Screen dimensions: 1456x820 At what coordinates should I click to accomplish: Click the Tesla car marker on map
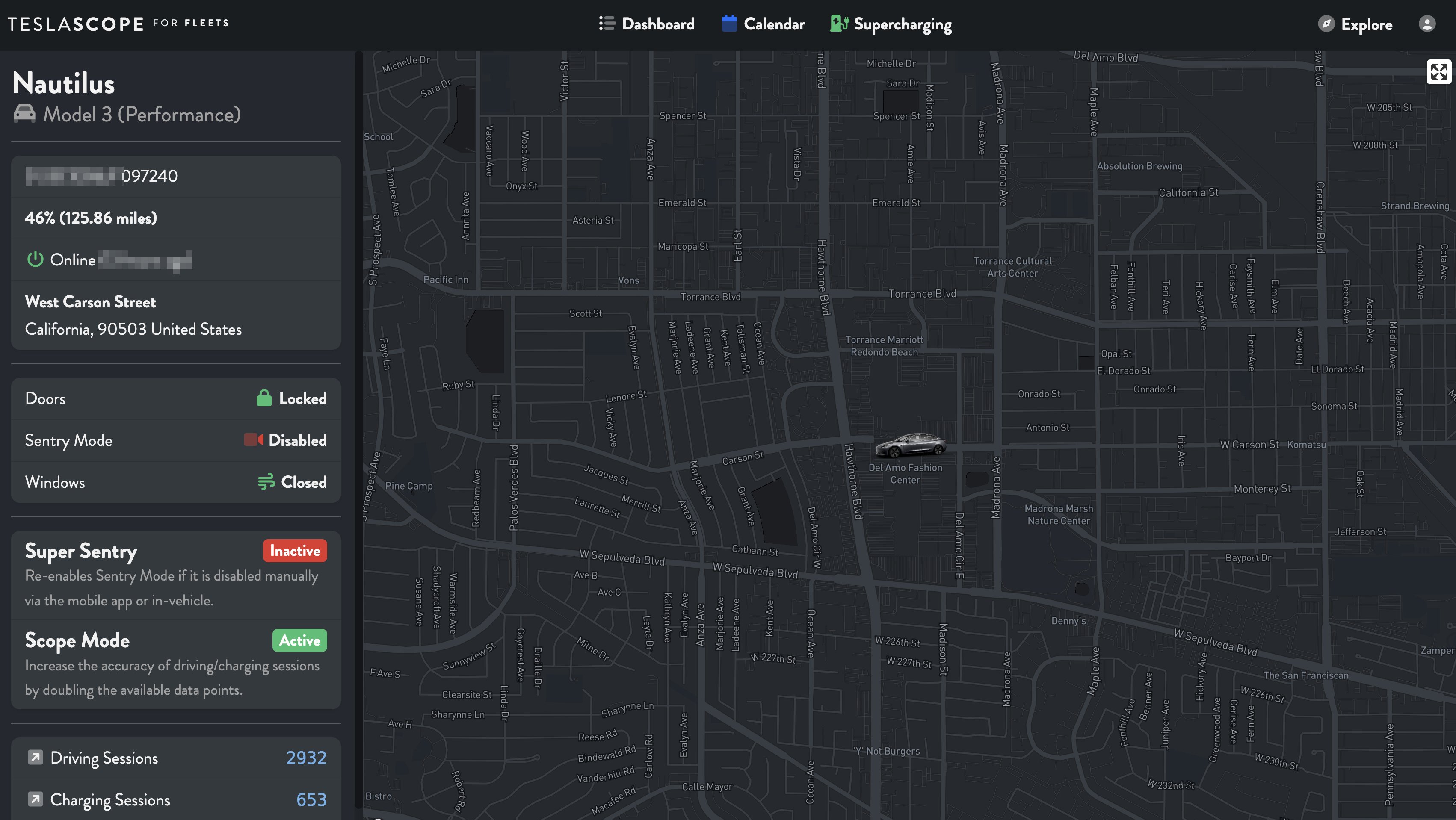[910, 445]
